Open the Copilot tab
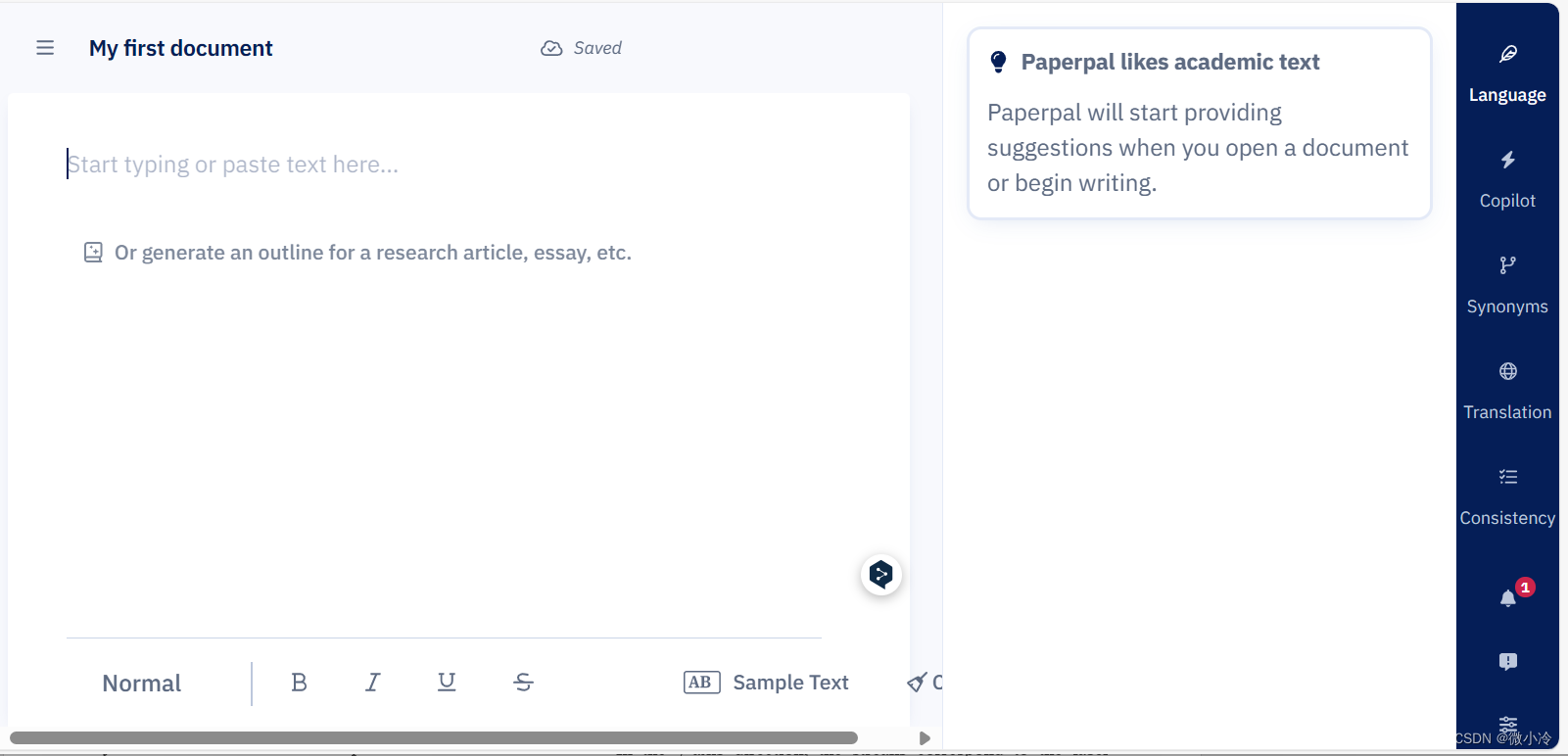Viewport: 1568px width, 756px height. 1507,180
